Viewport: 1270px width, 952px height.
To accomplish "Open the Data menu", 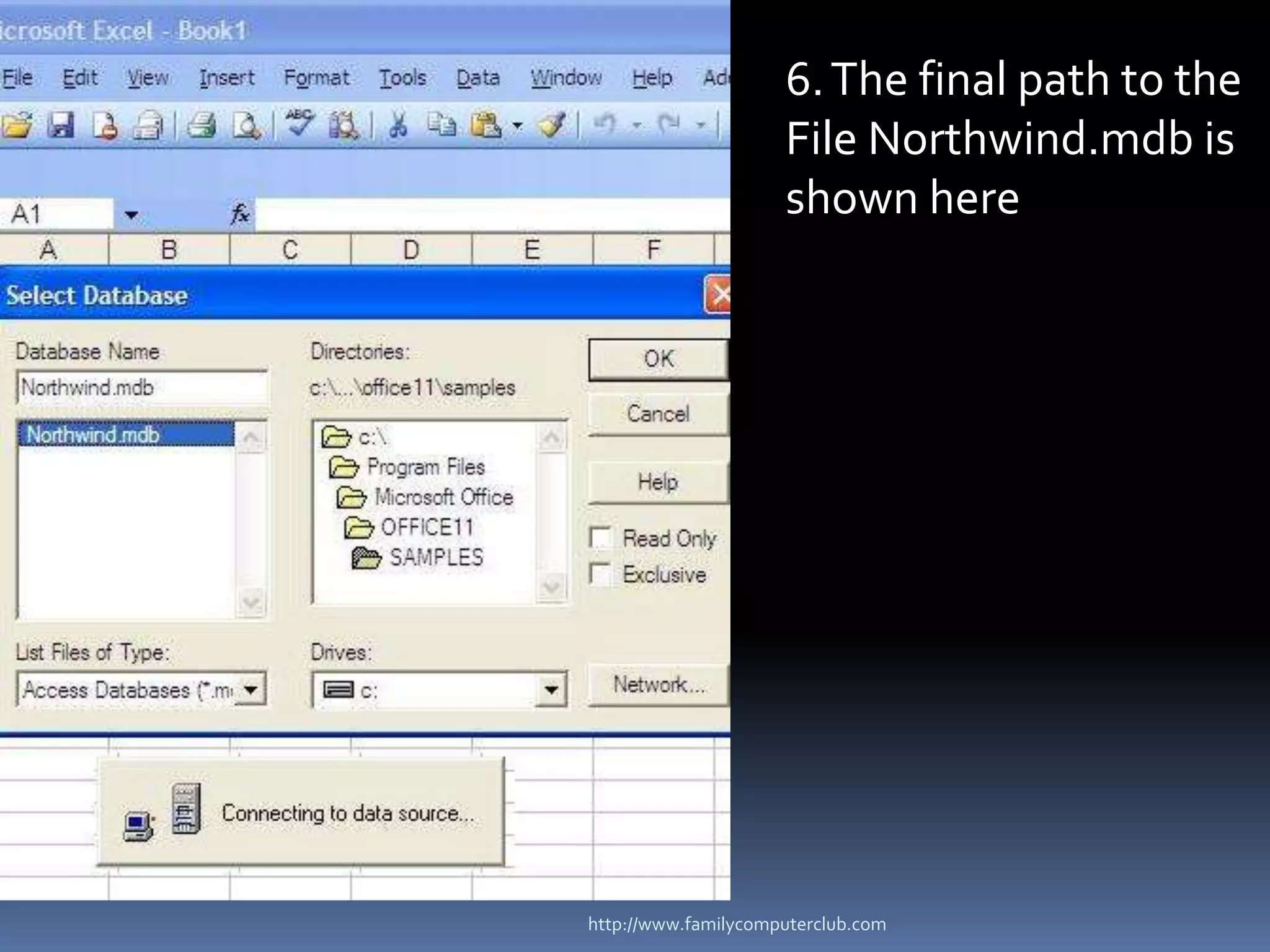I will [x=478, y=77].
